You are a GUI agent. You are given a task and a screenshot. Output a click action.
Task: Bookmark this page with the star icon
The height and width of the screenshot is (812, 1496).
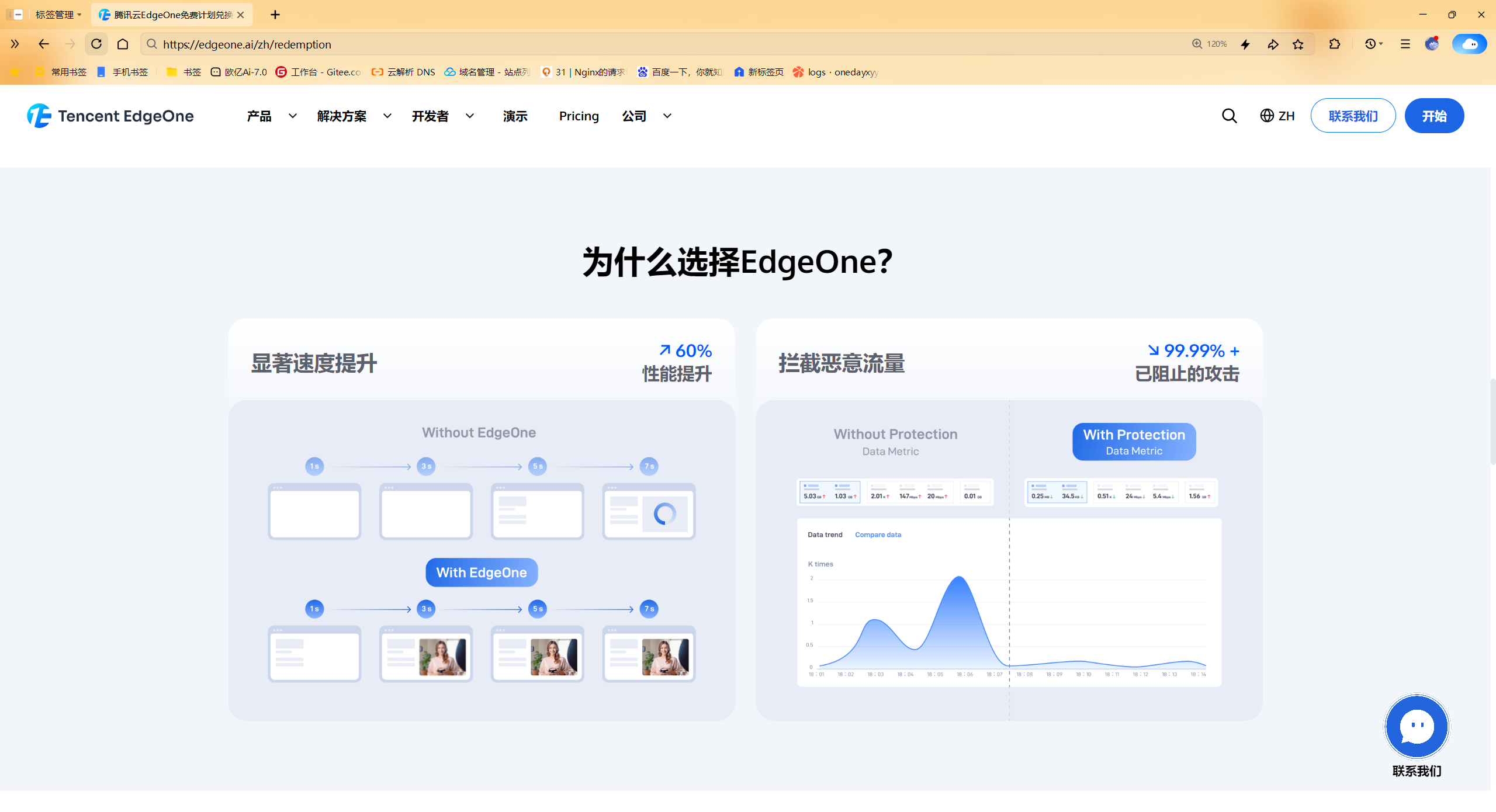1298,44
